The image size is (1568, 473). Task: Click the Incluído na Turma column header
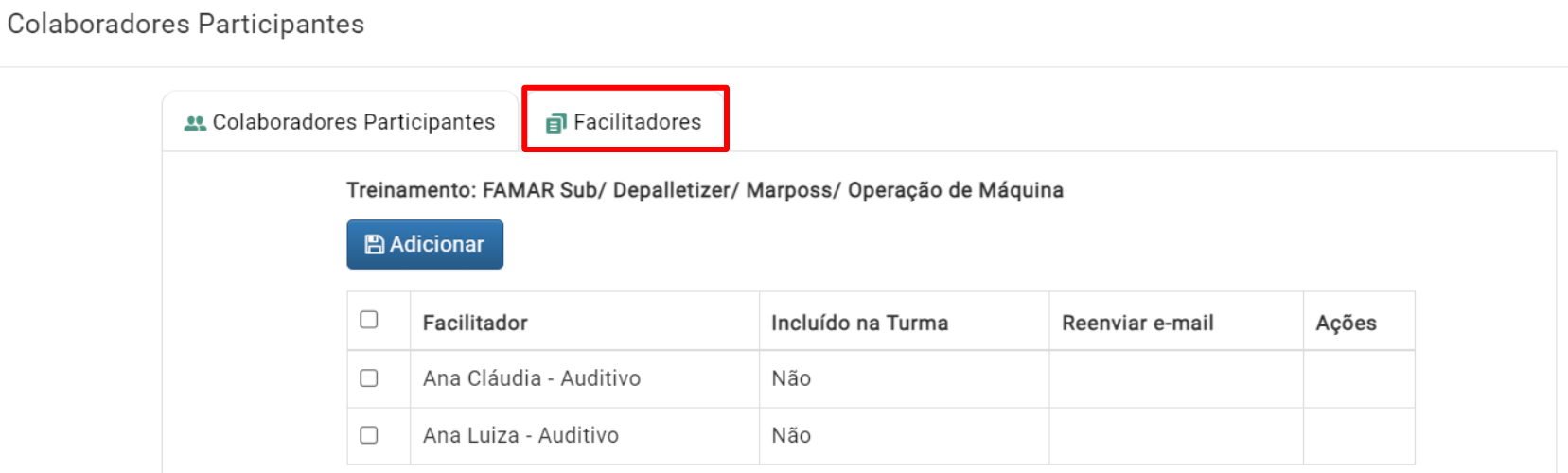click(859, 323)
